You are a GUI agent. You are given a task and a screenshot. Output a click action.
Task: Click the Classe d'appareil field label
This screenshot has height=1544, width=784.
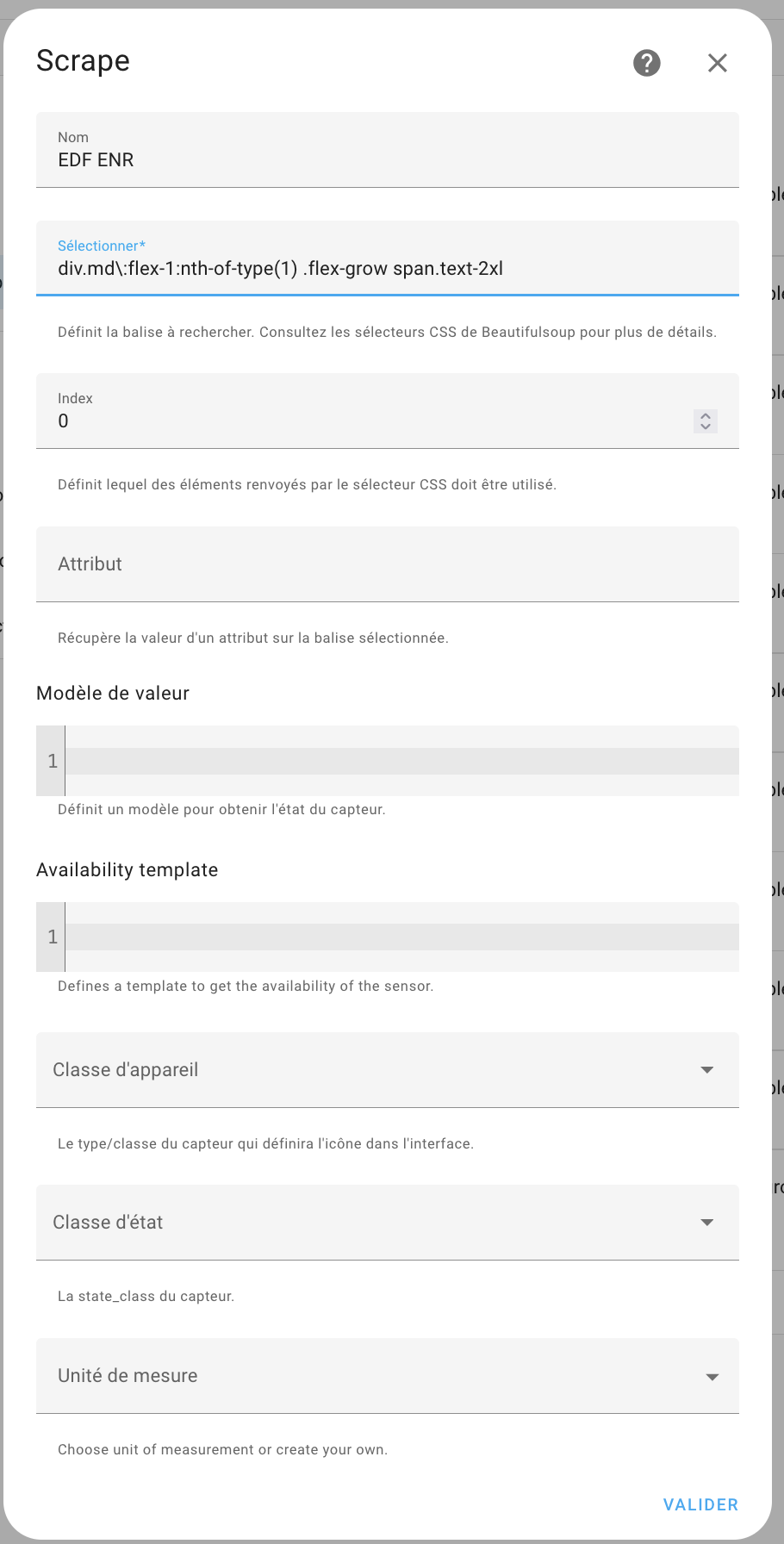(x=126, y=1070)
